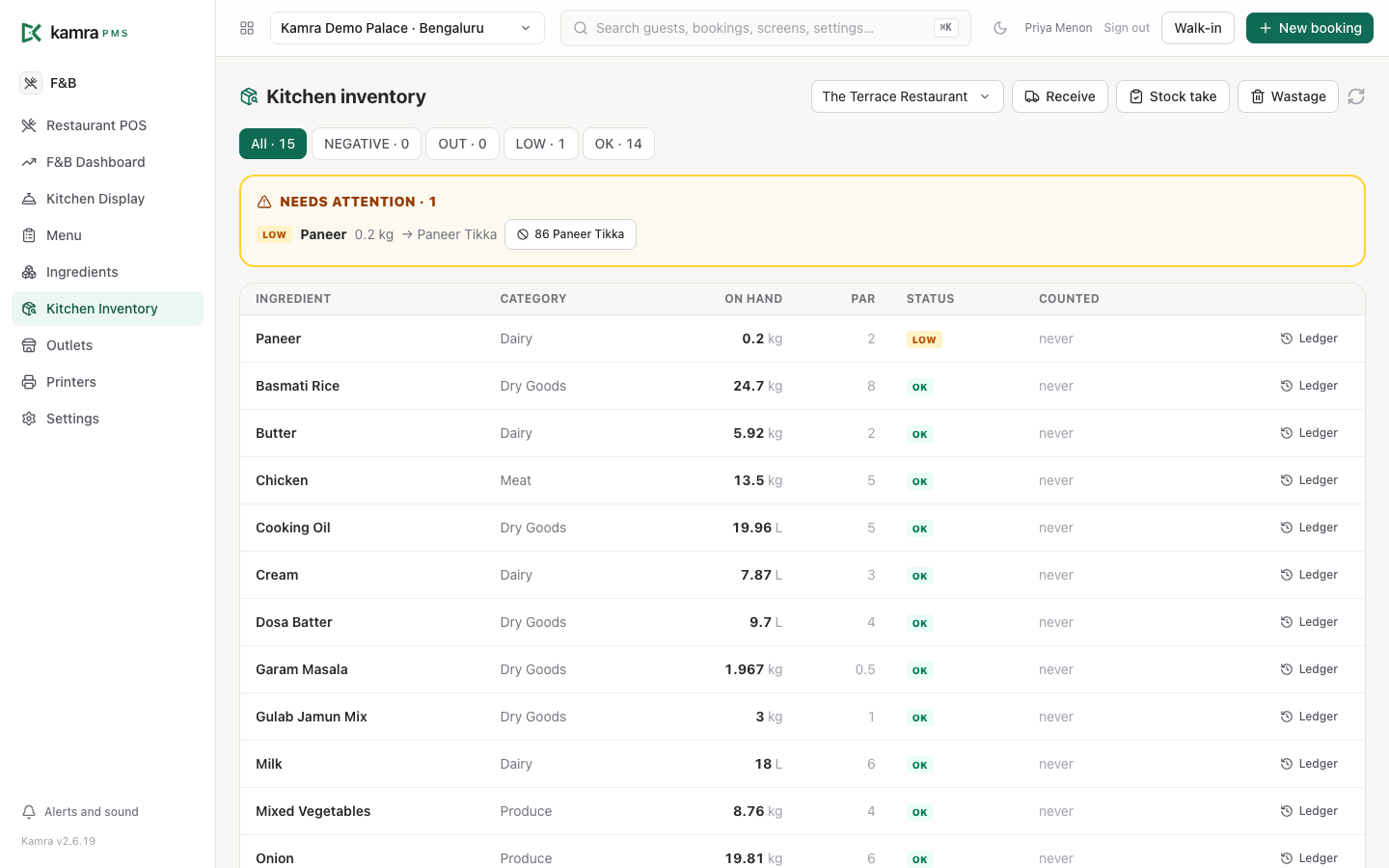Viewport: 1389px width, 868px height.
Task: Expand the property selector dropdown
Action: pyautogui.click(x=407, y=28)
